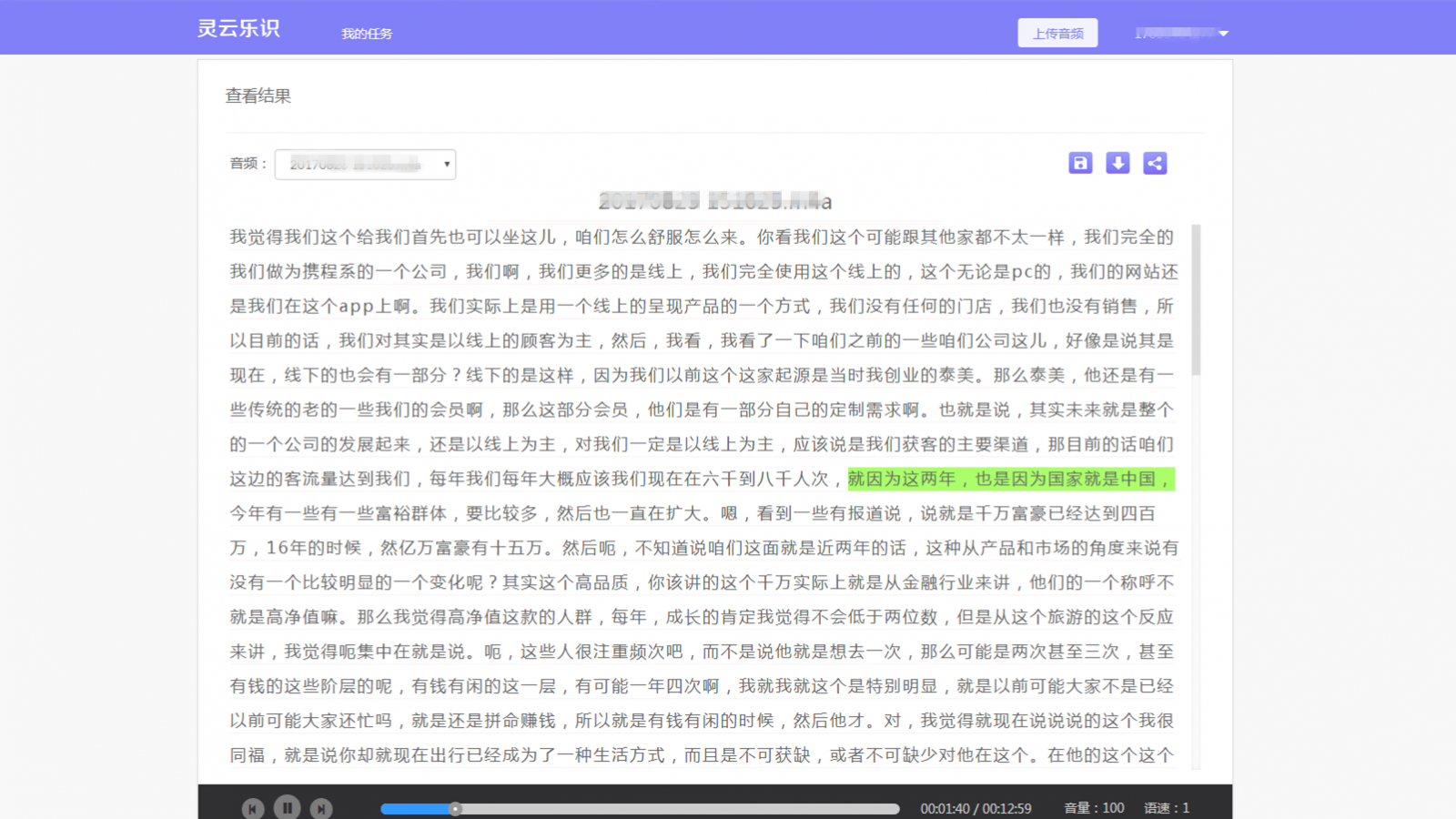Click the transcript vertical scrollbar
Viewport: 1456px width, 819px height.
coord(1196,299)
